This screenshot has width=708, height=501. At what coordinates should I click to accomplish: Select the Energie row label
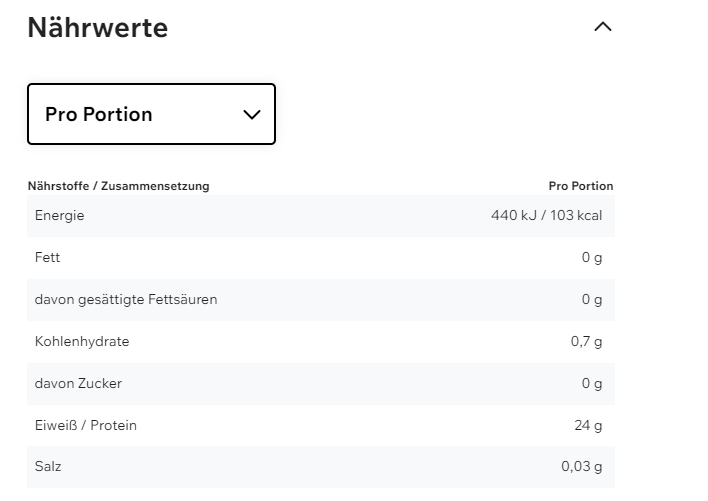[60, 215]
